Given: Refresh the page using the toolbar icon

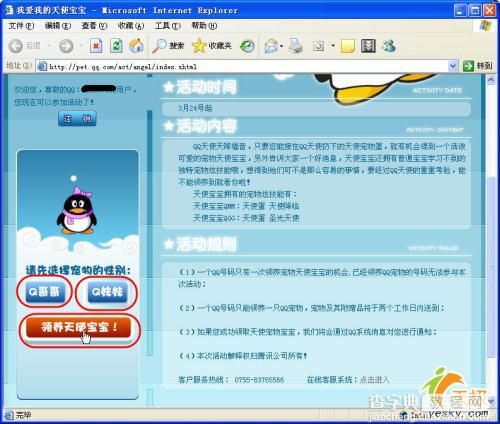Looking at the screenshot, I should tap(116, 46).
